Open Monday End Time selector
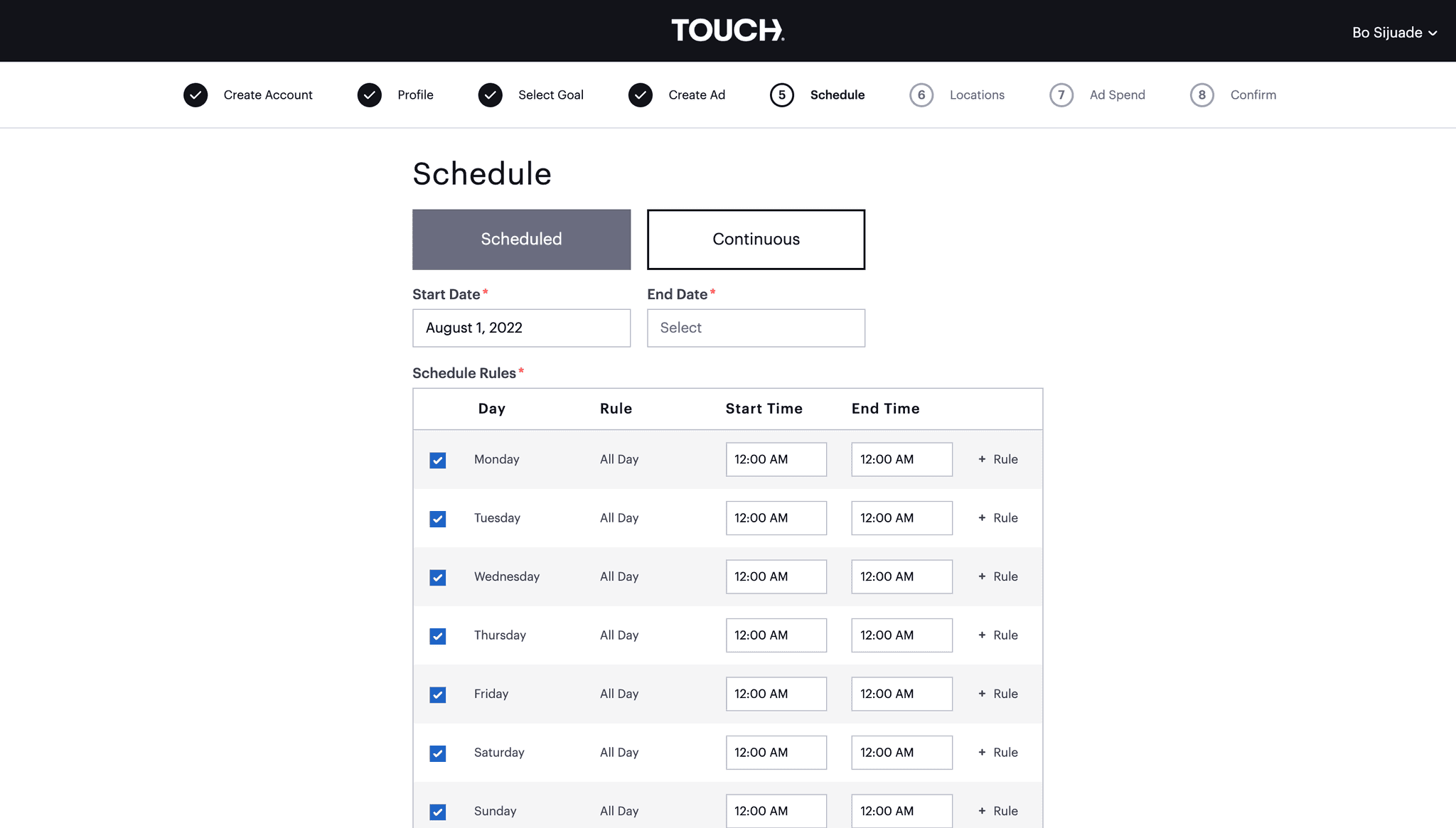This screenshot has width=1456, height=828. (x=902, y=459)
